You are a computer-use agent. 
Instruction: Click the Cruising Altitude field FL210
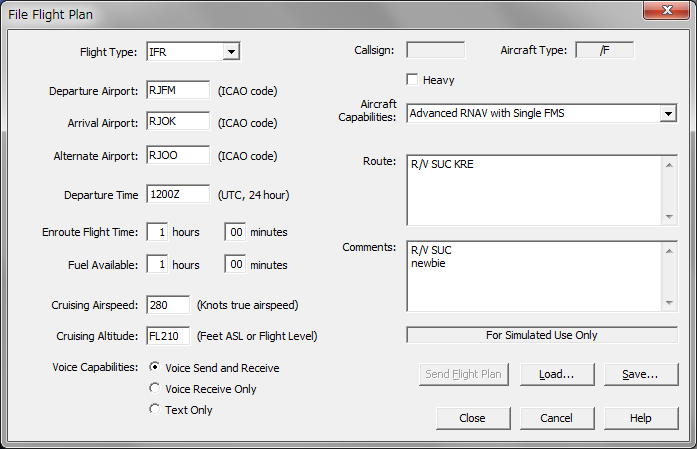pos(168,336)
